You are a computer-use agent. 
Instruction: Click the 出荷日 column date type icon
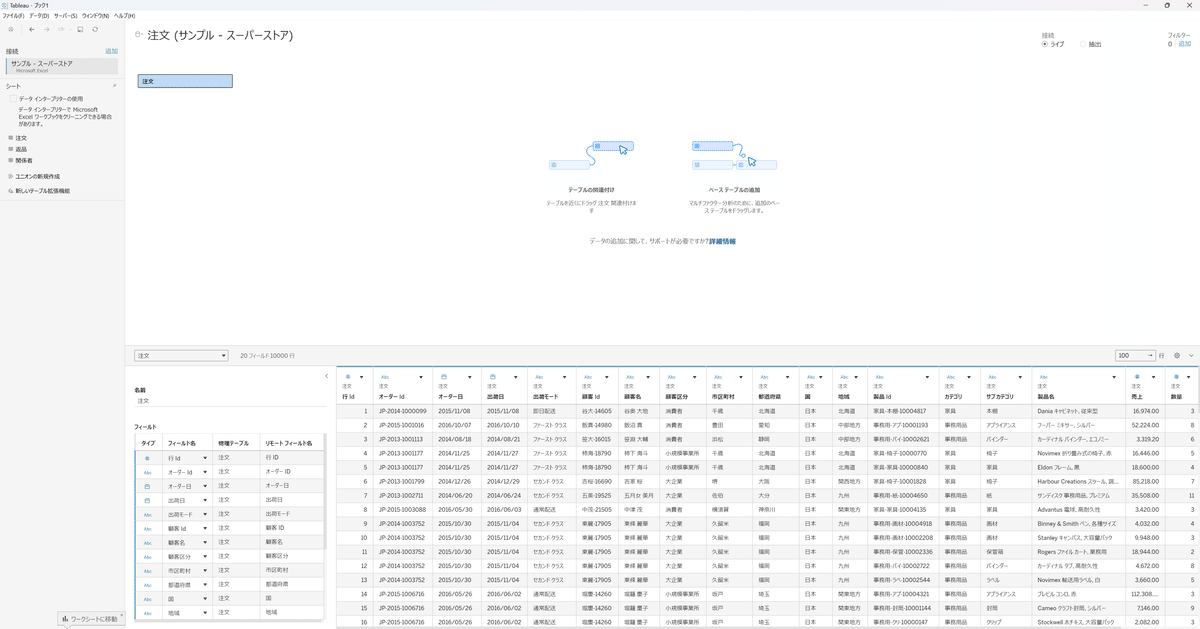(x=491, y=377)
